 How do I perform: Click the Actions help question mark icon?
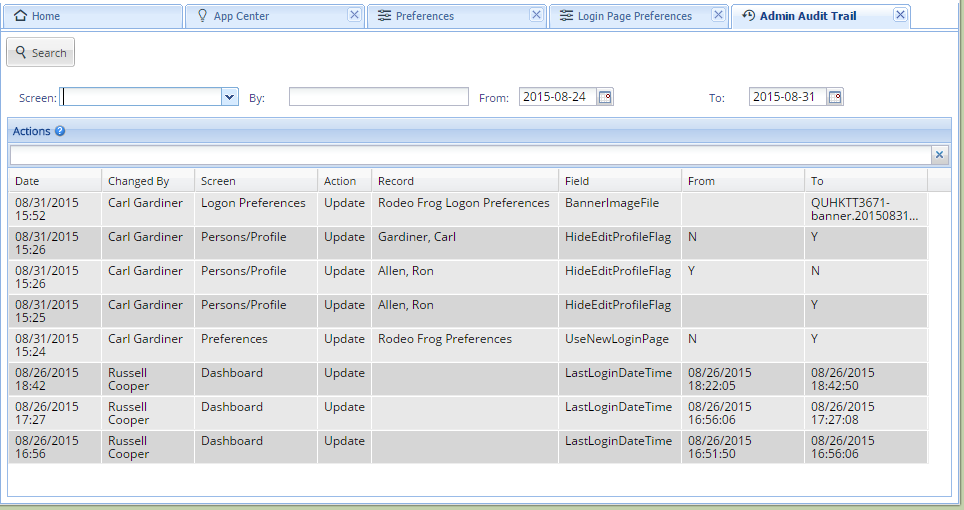click(60, 131)
